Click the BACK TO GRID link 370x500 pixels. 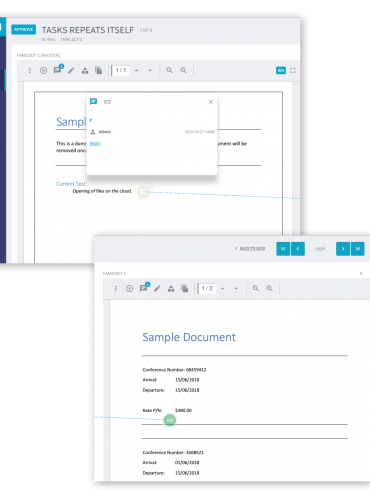tap(252, 249)
